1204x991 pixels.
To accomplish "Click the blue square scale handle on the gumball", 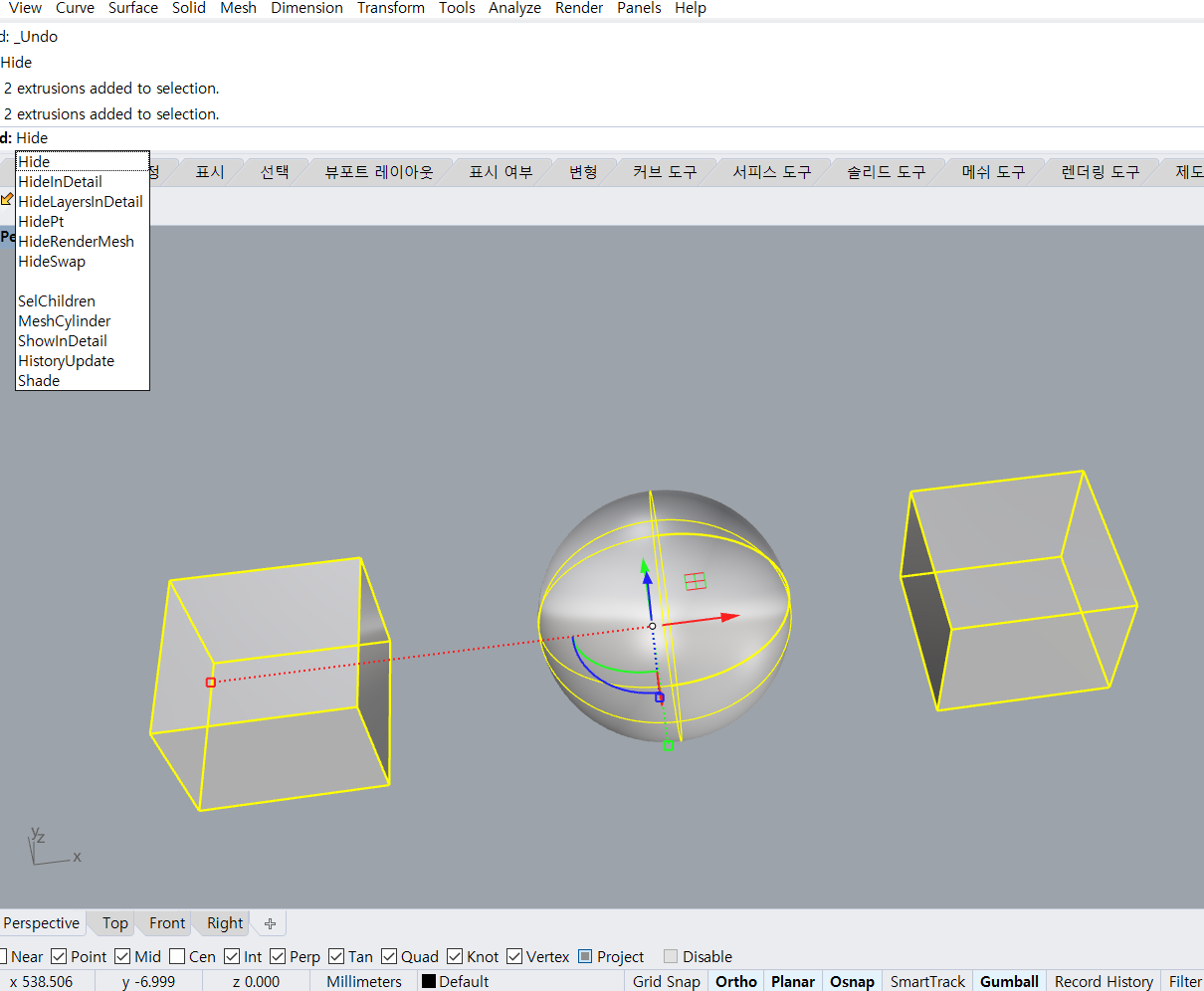I will (659, 697).
